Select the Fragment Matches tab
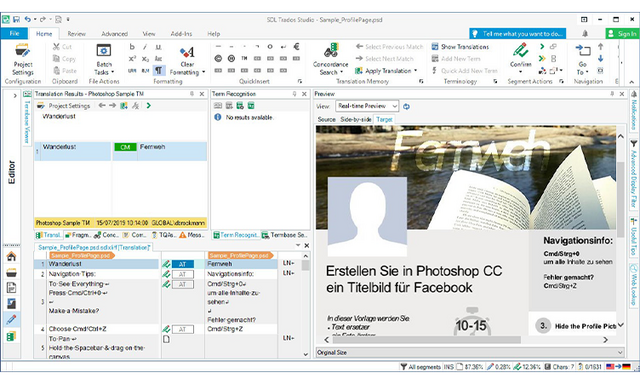The image size is (640, 384). [78, 235]
